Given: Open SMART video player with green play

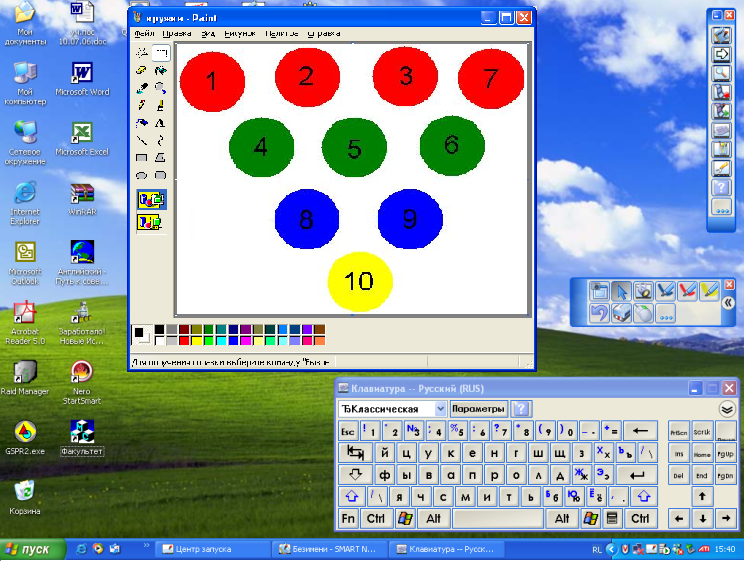Looking at the screenshot, I should (721, 111).
